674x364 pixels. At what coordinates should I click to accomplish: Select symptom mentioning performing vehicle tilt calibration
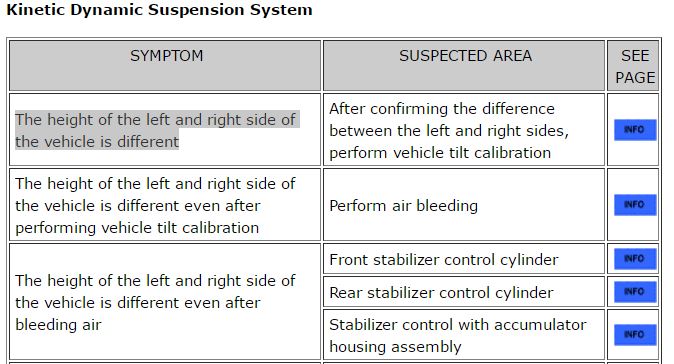(x=156, y=205)
